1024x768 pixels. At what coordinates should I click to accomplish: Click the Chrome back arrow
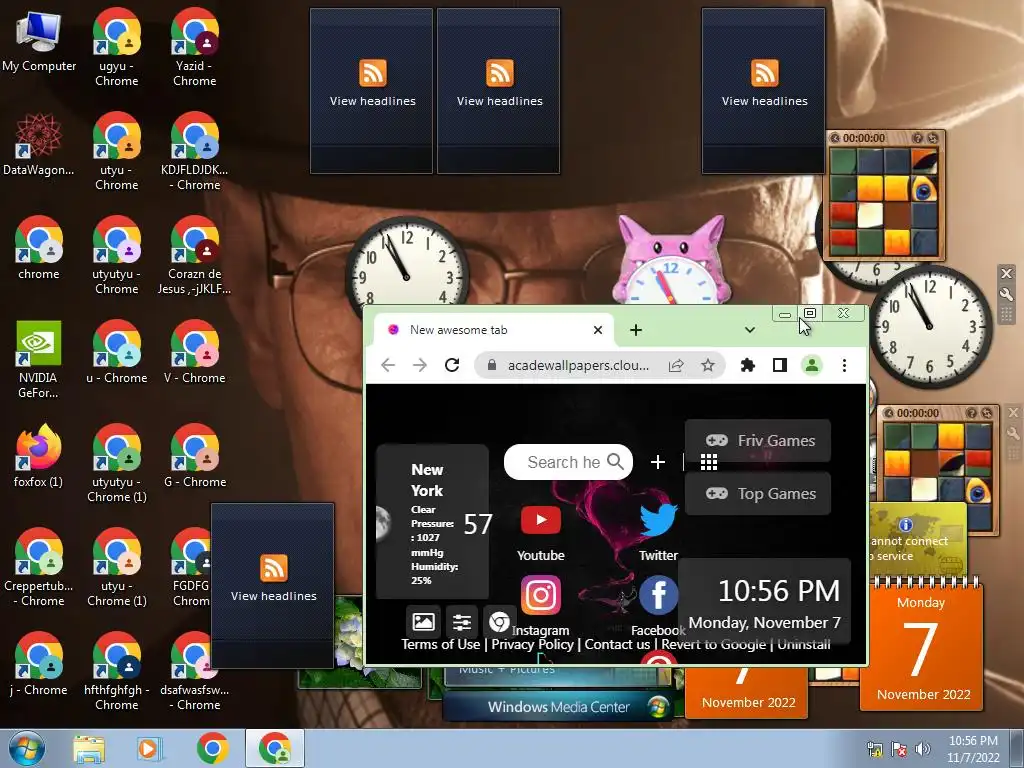coord(388,365)
